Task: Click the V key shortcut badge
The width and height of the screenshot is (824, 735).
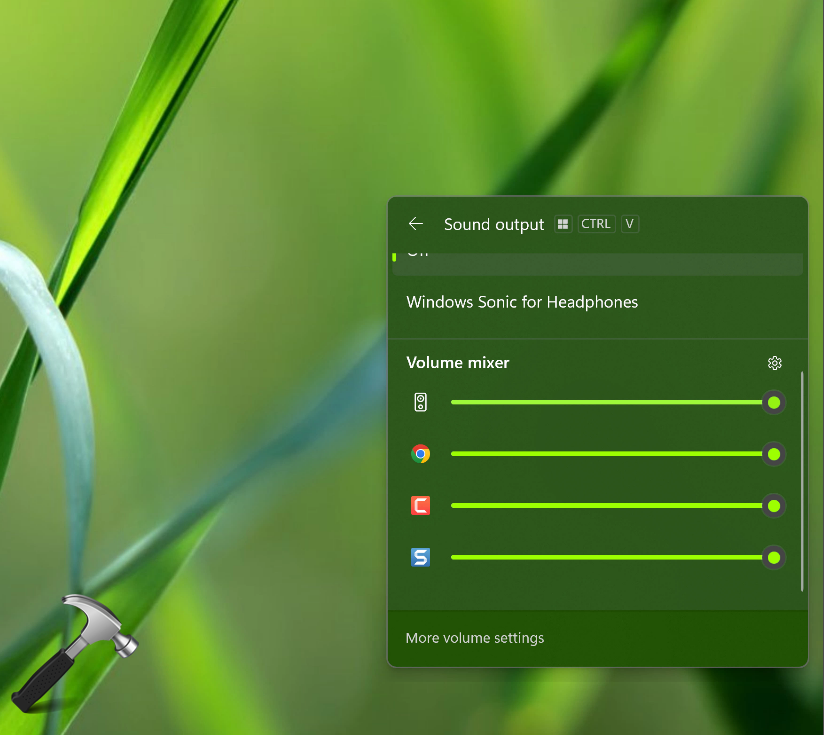Action: [x=629, y=224]
